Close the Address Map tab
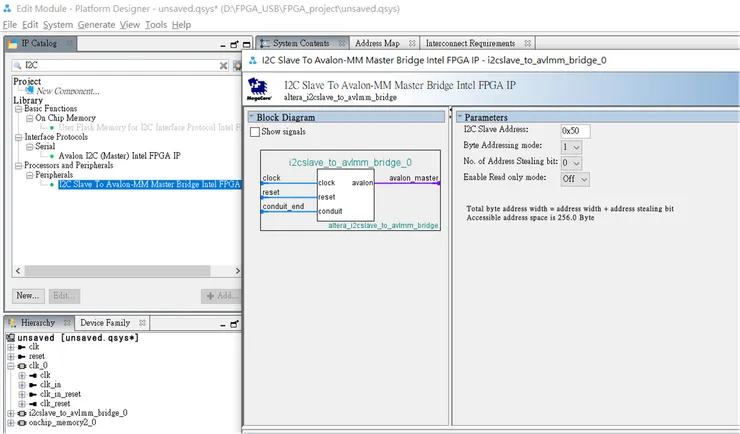This screenshot has width=740, height=434. pos(412,43)
